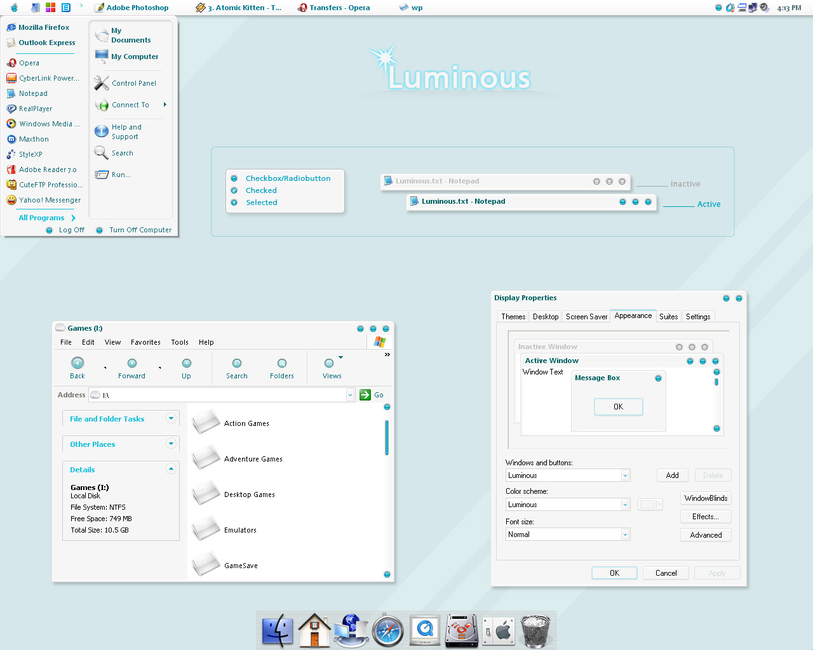Expand the Other Places panel
This screenshot has width=813, height=650.
(x=171, y=443)
